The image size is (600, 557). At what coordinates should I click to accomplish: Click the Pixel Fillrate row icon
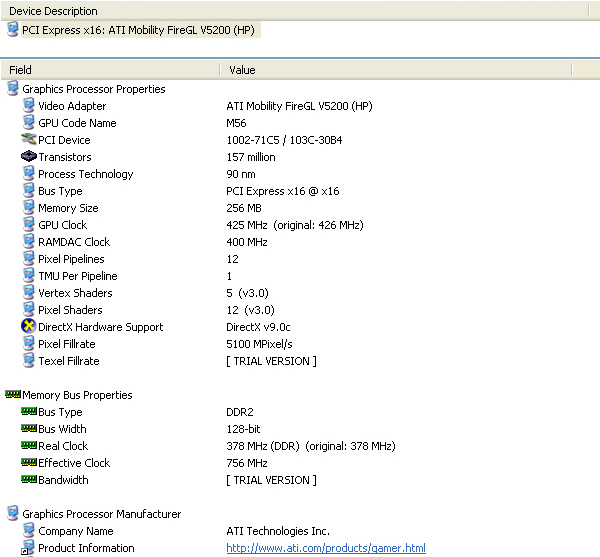point(29,343)
